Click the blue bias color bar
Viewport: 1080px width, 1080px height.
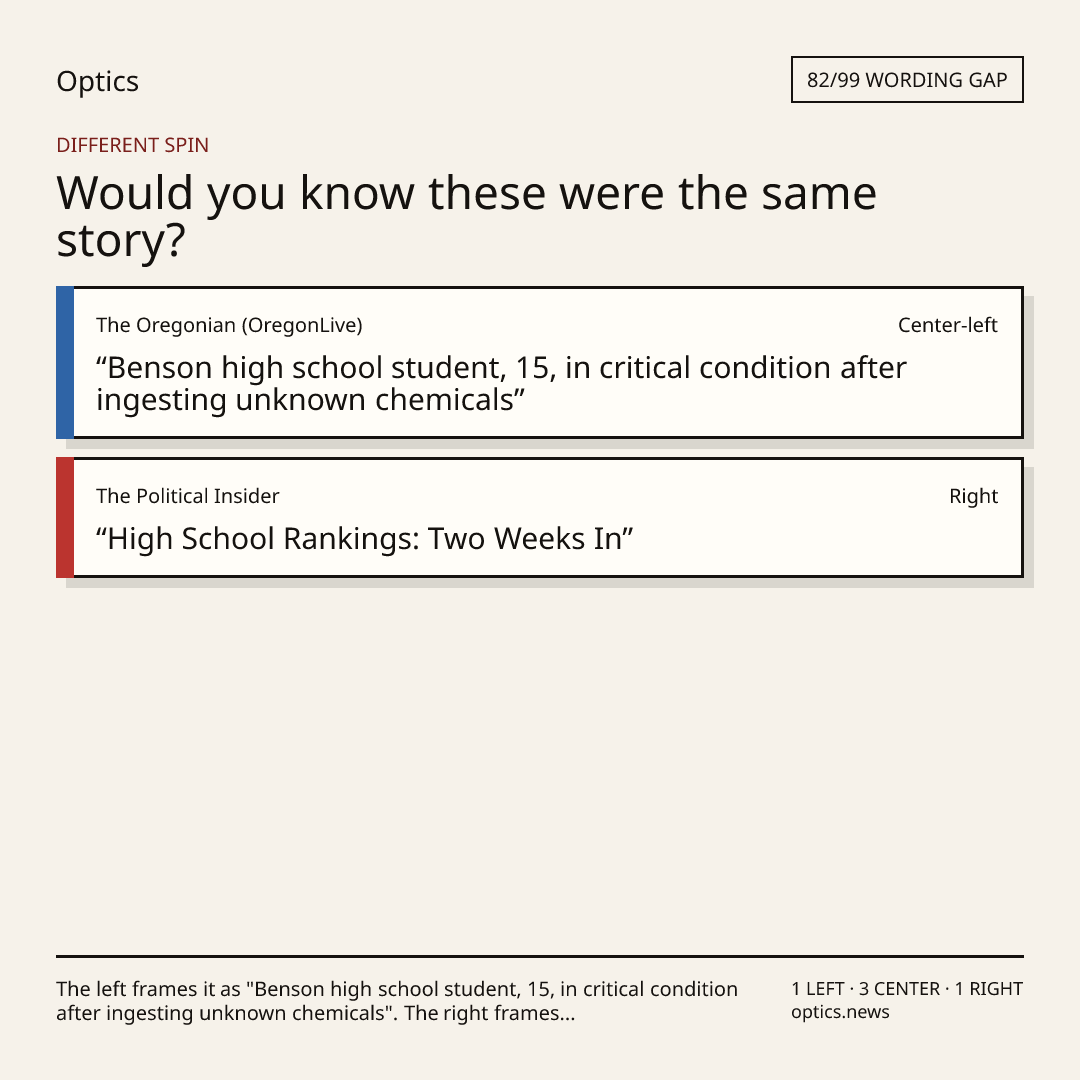tap(65, 362)
